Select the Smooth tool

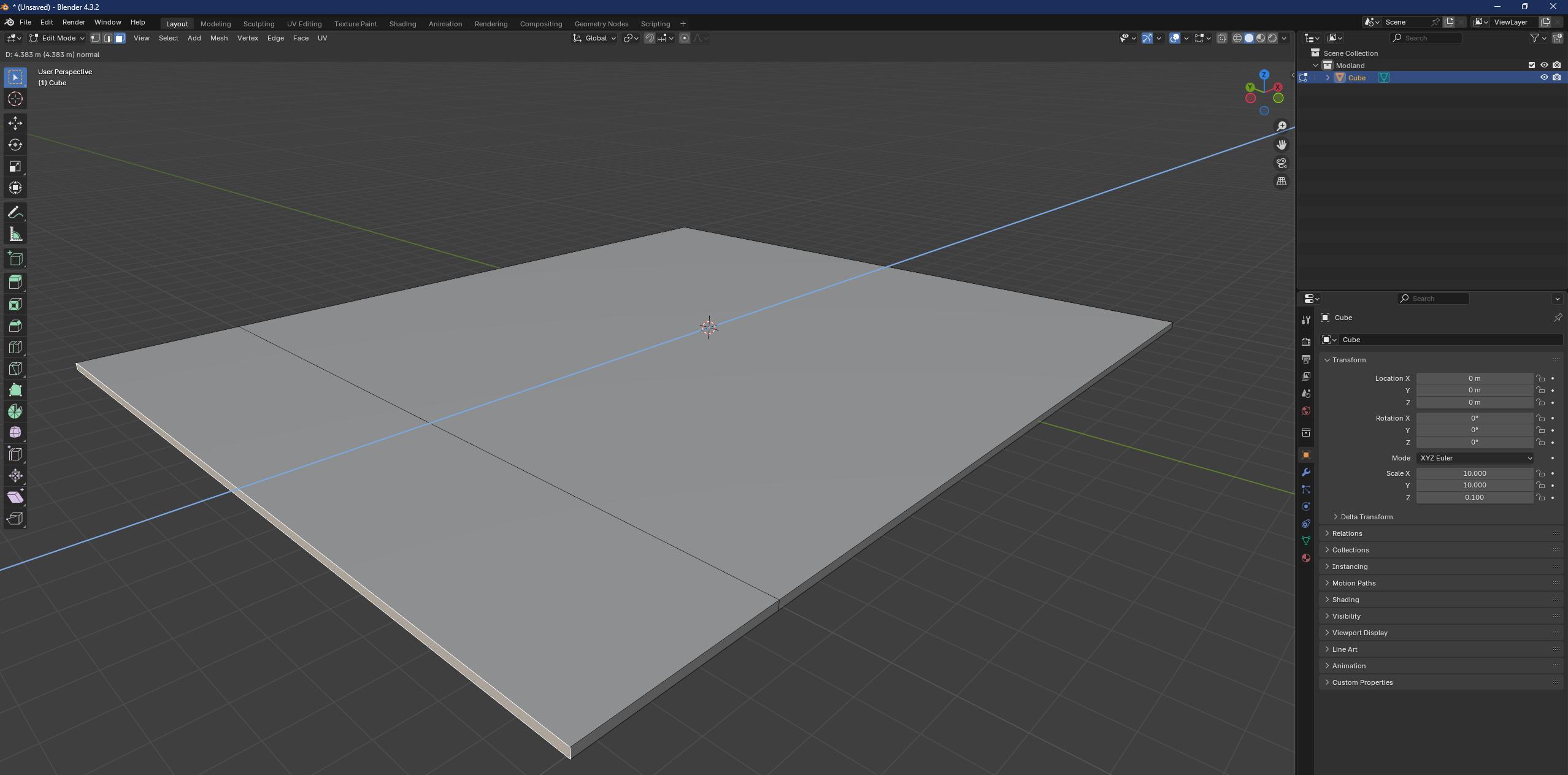[15, 433]
